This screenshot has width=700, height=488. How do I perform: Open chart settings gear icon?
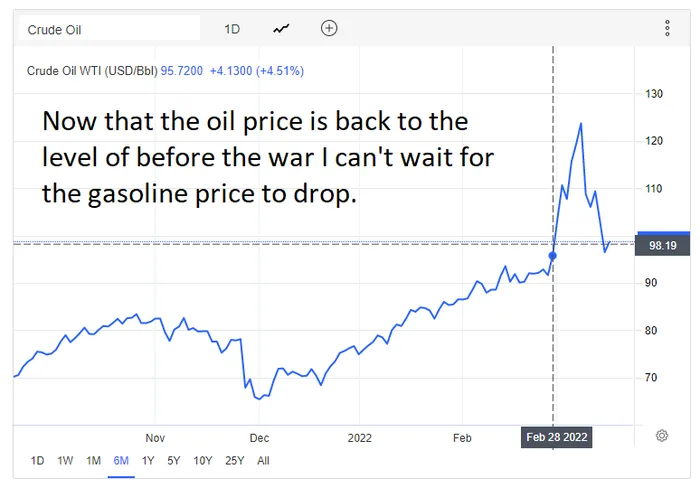pyautogui.click(x=662, y=435)
